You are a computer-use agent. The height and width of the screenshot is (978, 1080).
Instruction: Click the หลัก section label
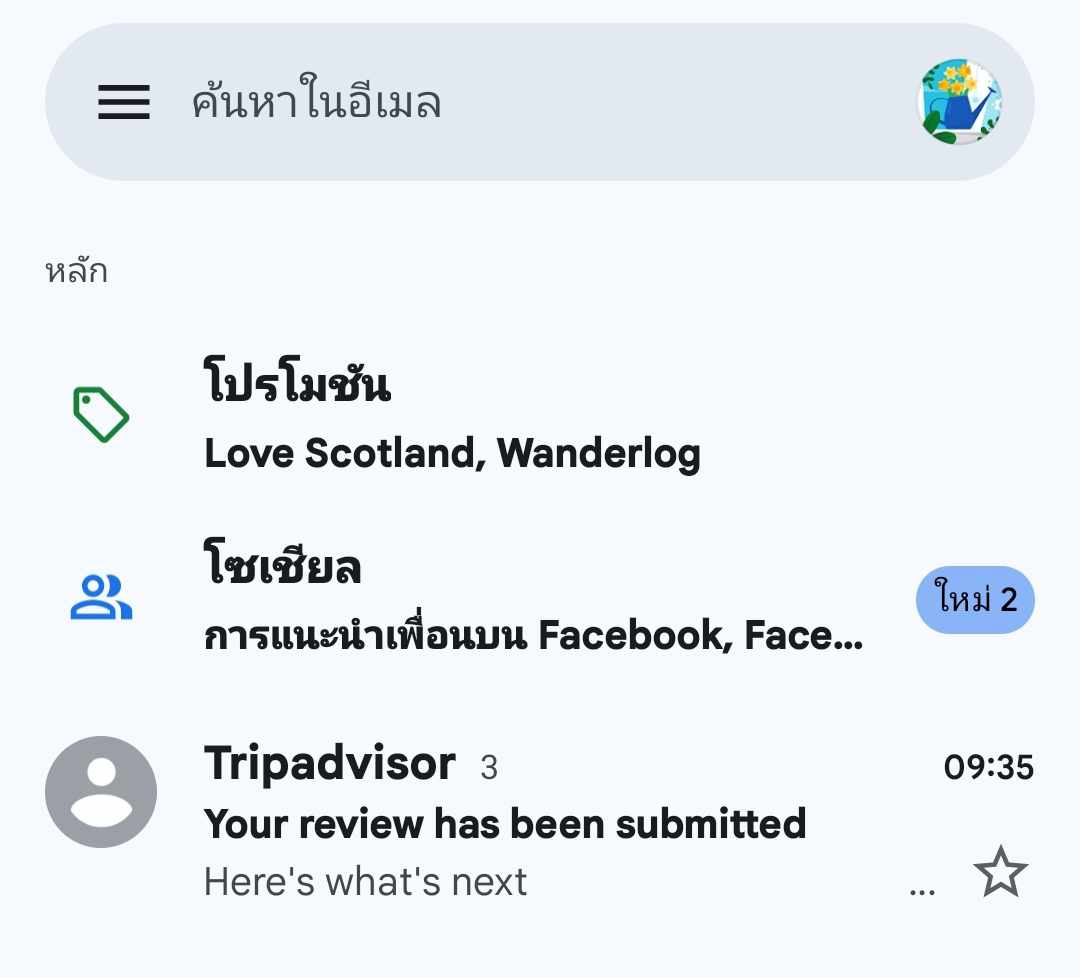pos(76,271)
